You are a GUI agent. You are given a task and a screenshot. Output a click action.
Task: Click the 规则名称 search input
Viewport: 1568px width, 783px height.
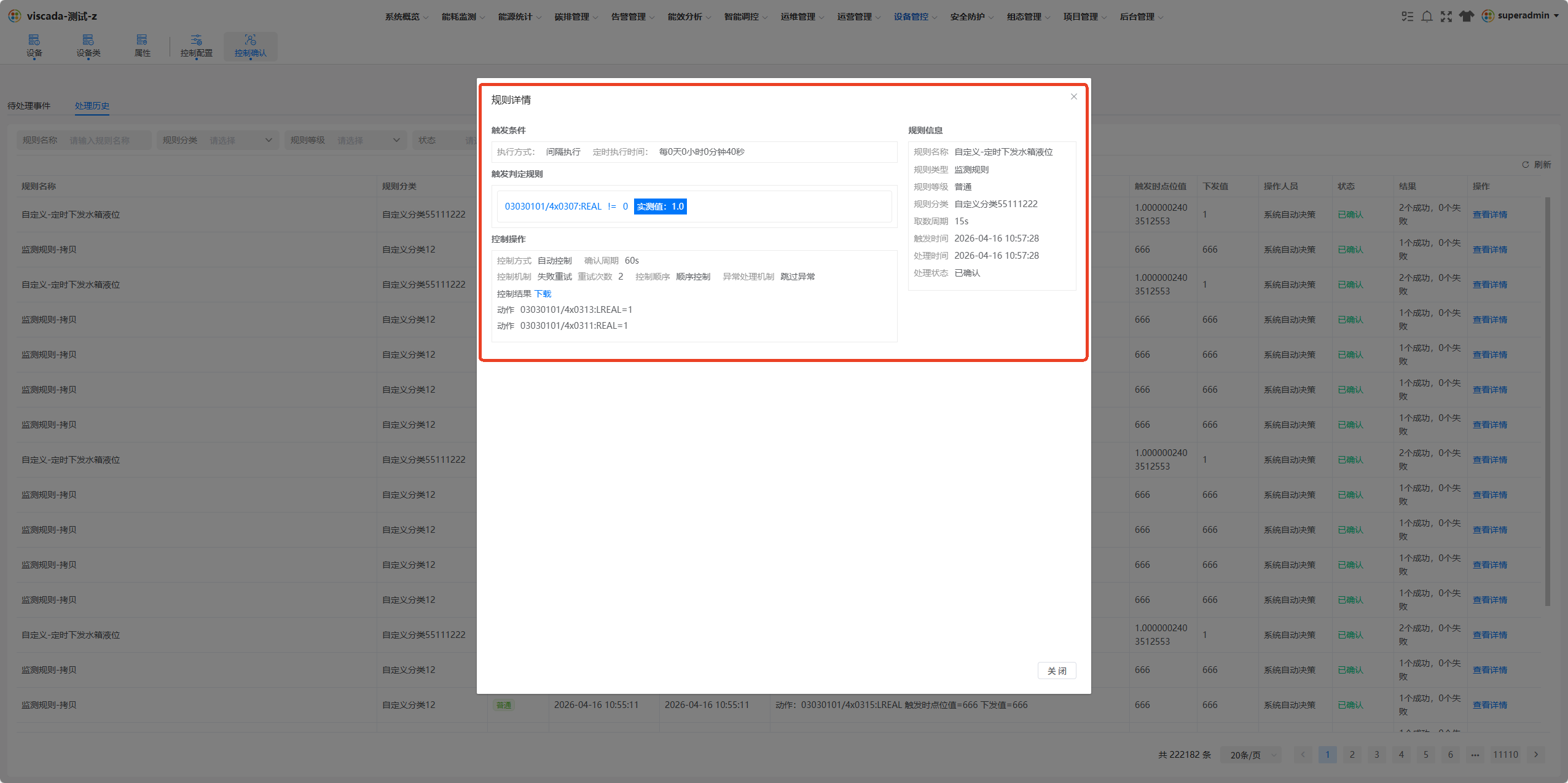(108, 140)
